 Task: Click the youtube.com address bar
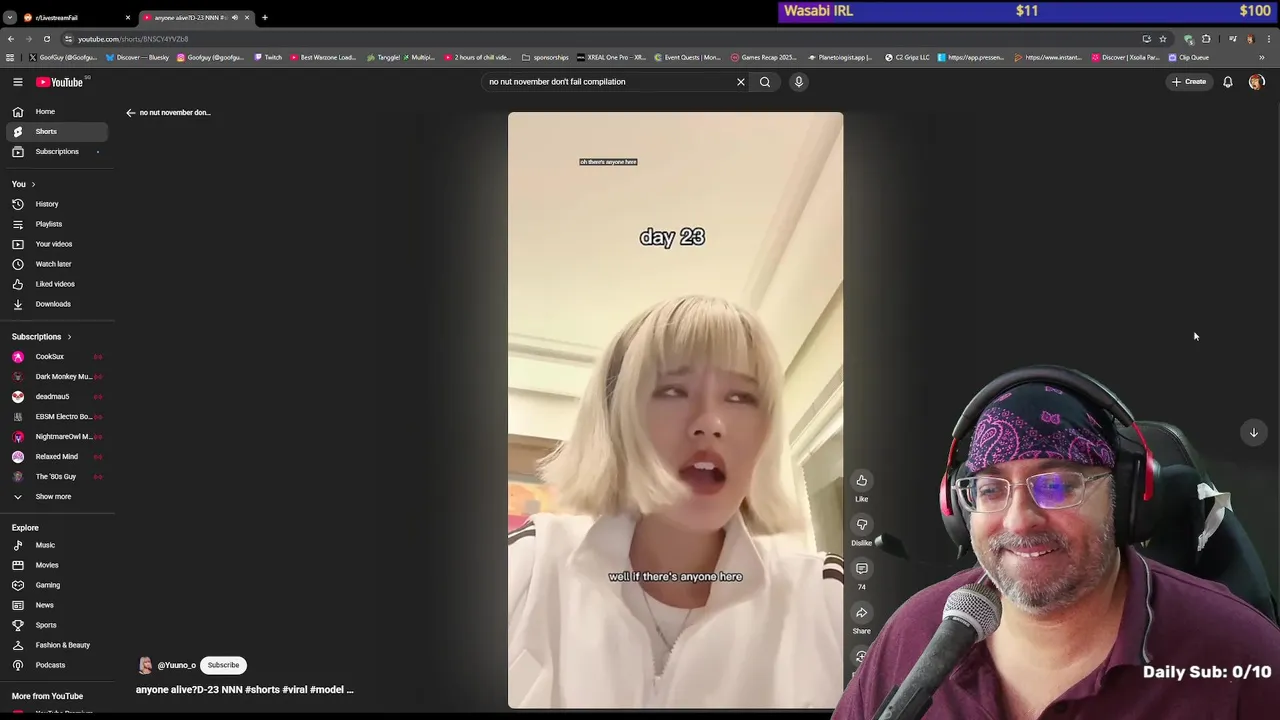(x=600, y=39)
